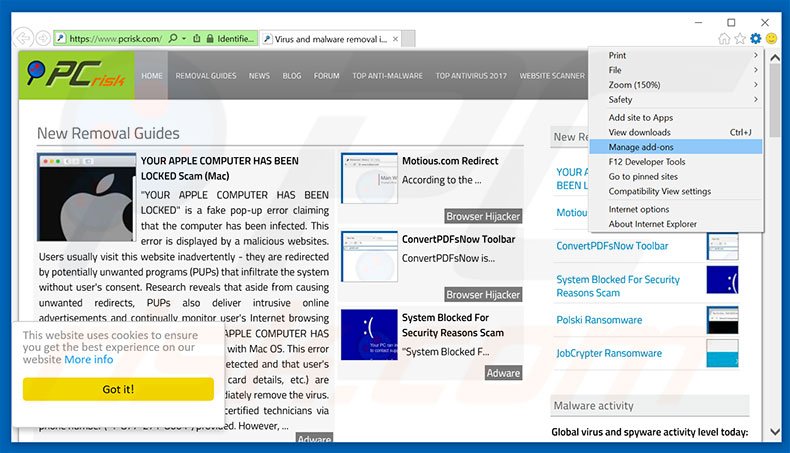Click the smiley feedback icon

[x=771, y=38]
